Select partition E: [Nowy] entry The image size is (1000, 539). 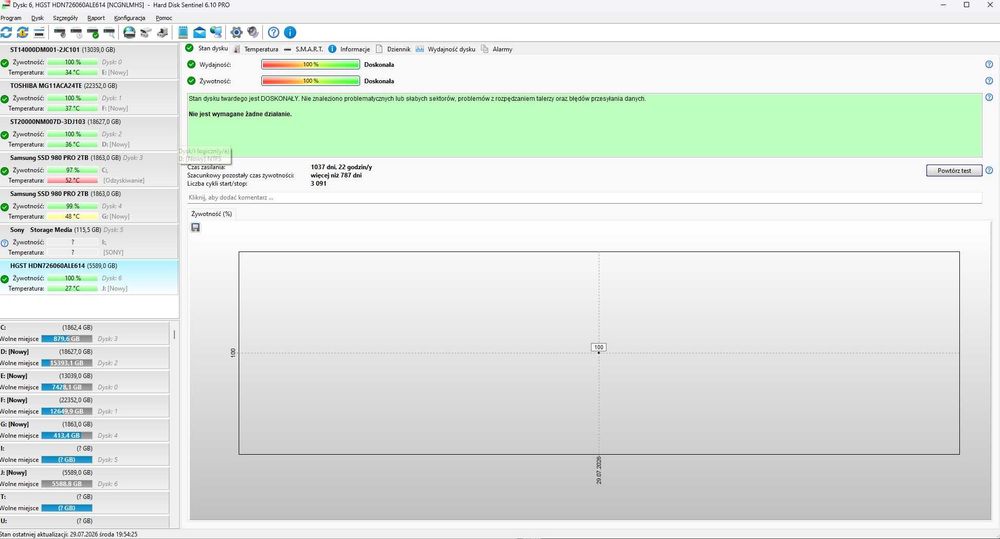(x=85, y=381)
